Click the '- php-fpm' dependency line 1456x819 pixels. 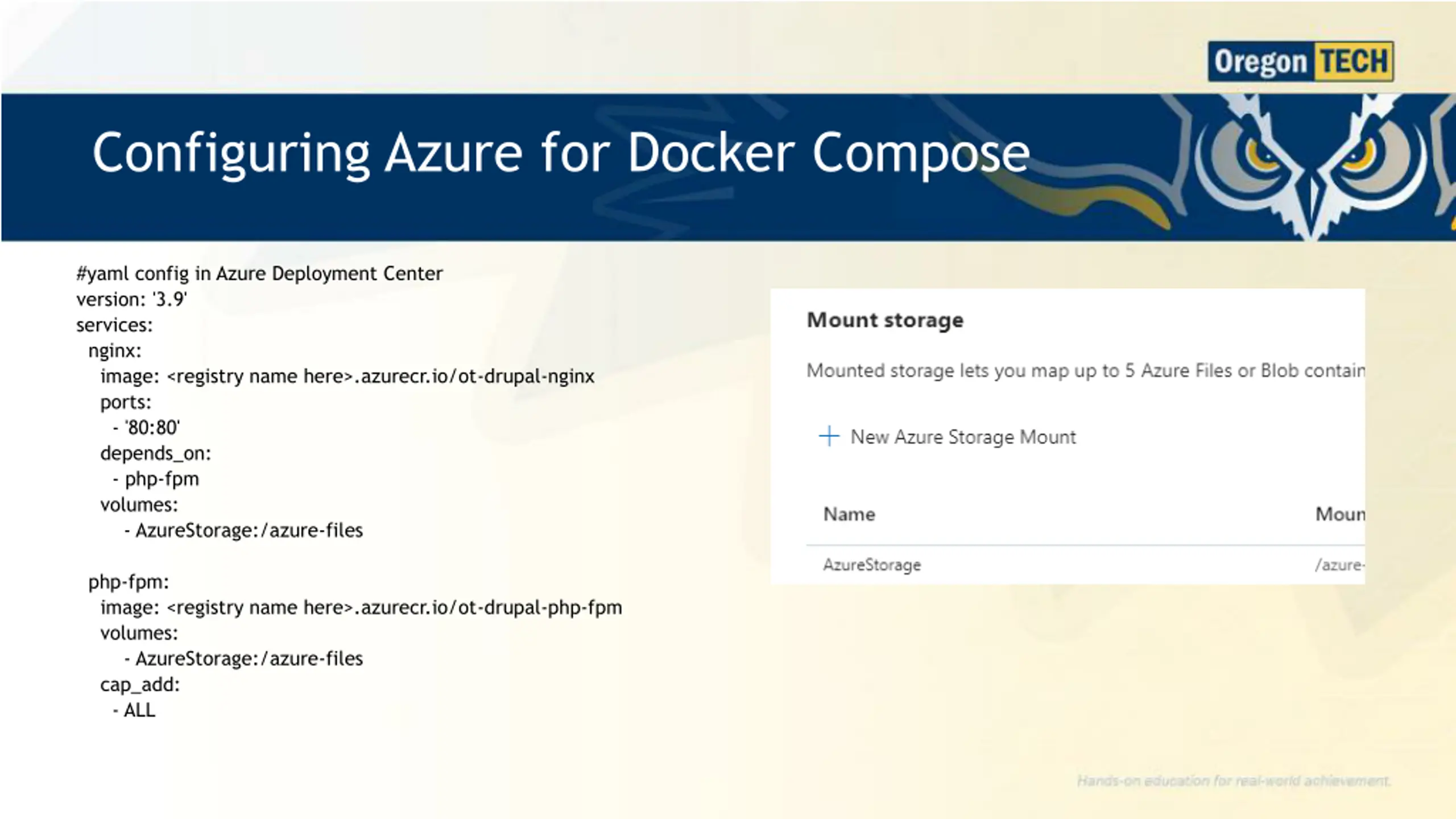click(x=156, y=479)
